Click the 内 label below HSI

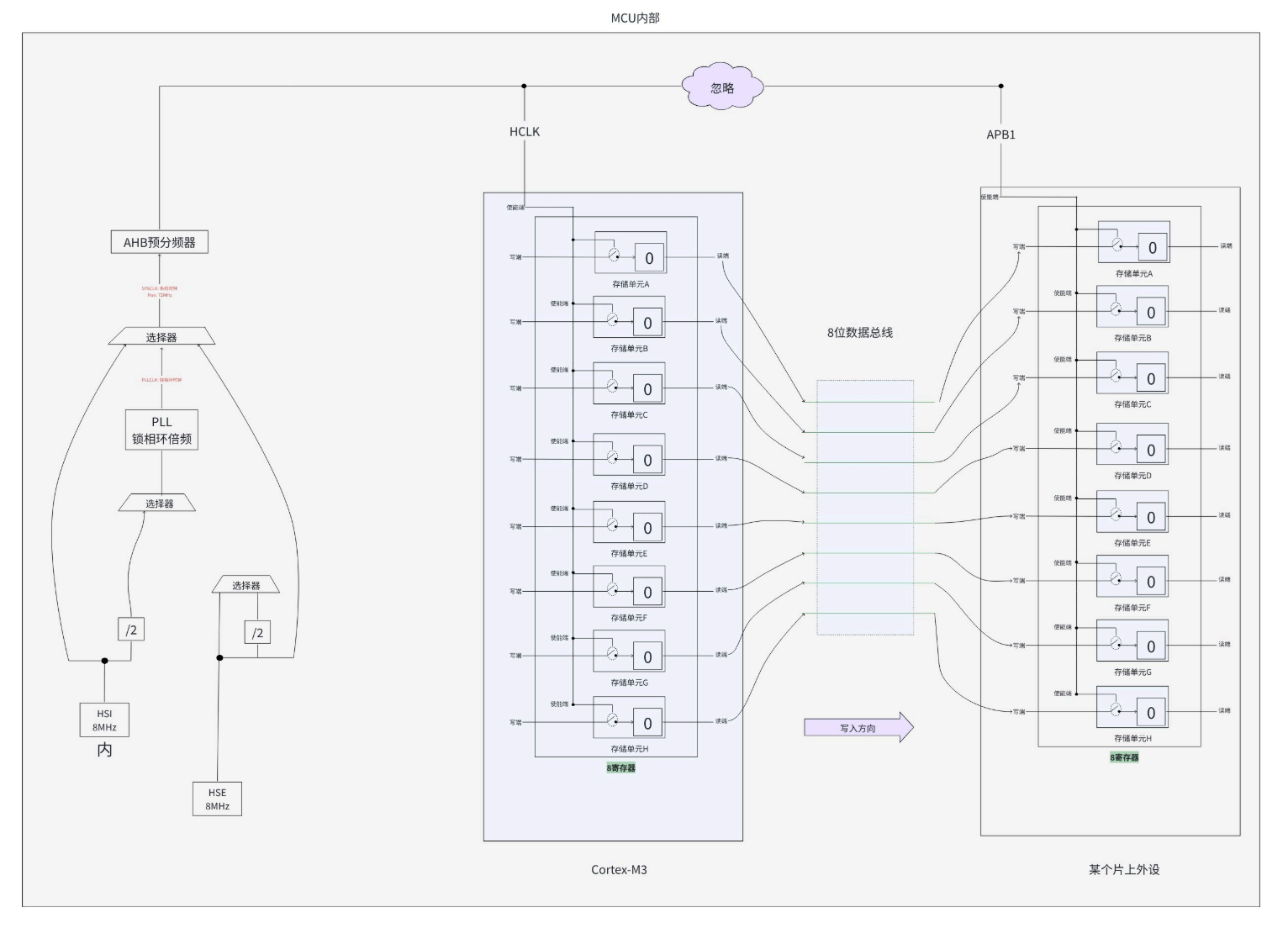tap(104, 749)
